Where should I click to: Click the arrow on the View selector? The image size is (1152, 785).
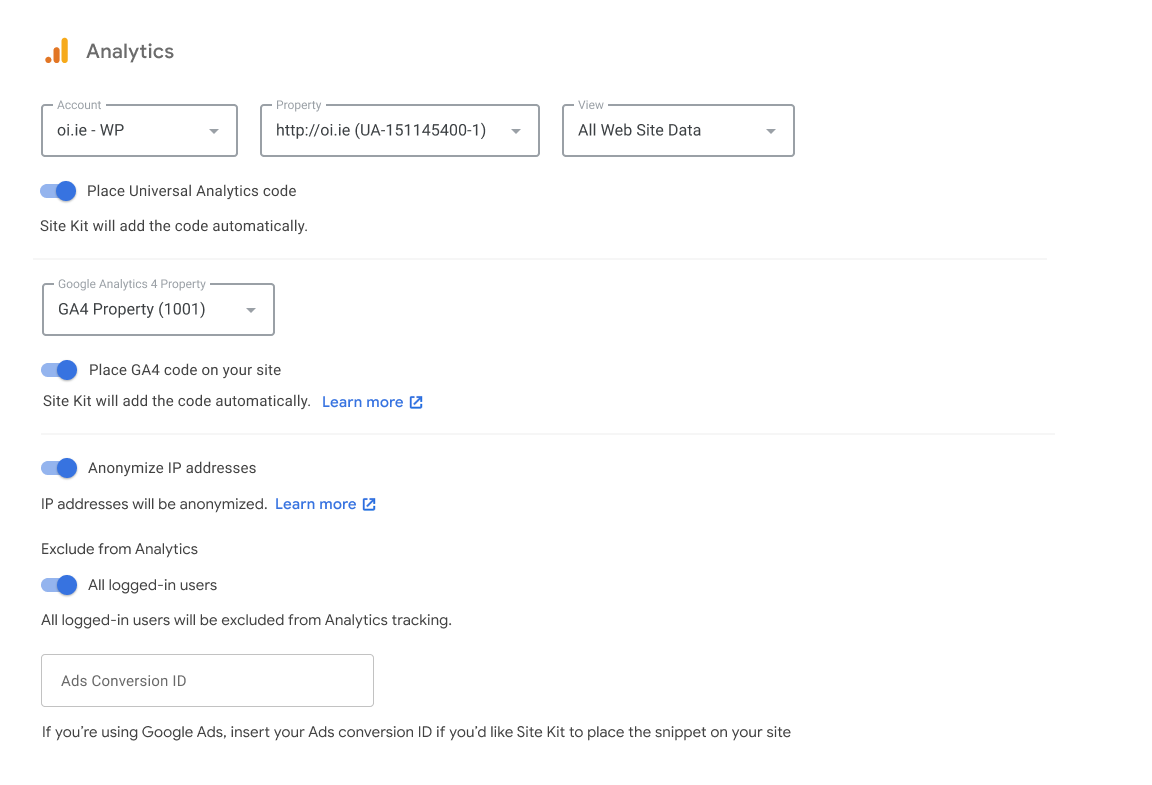[771, 131]
